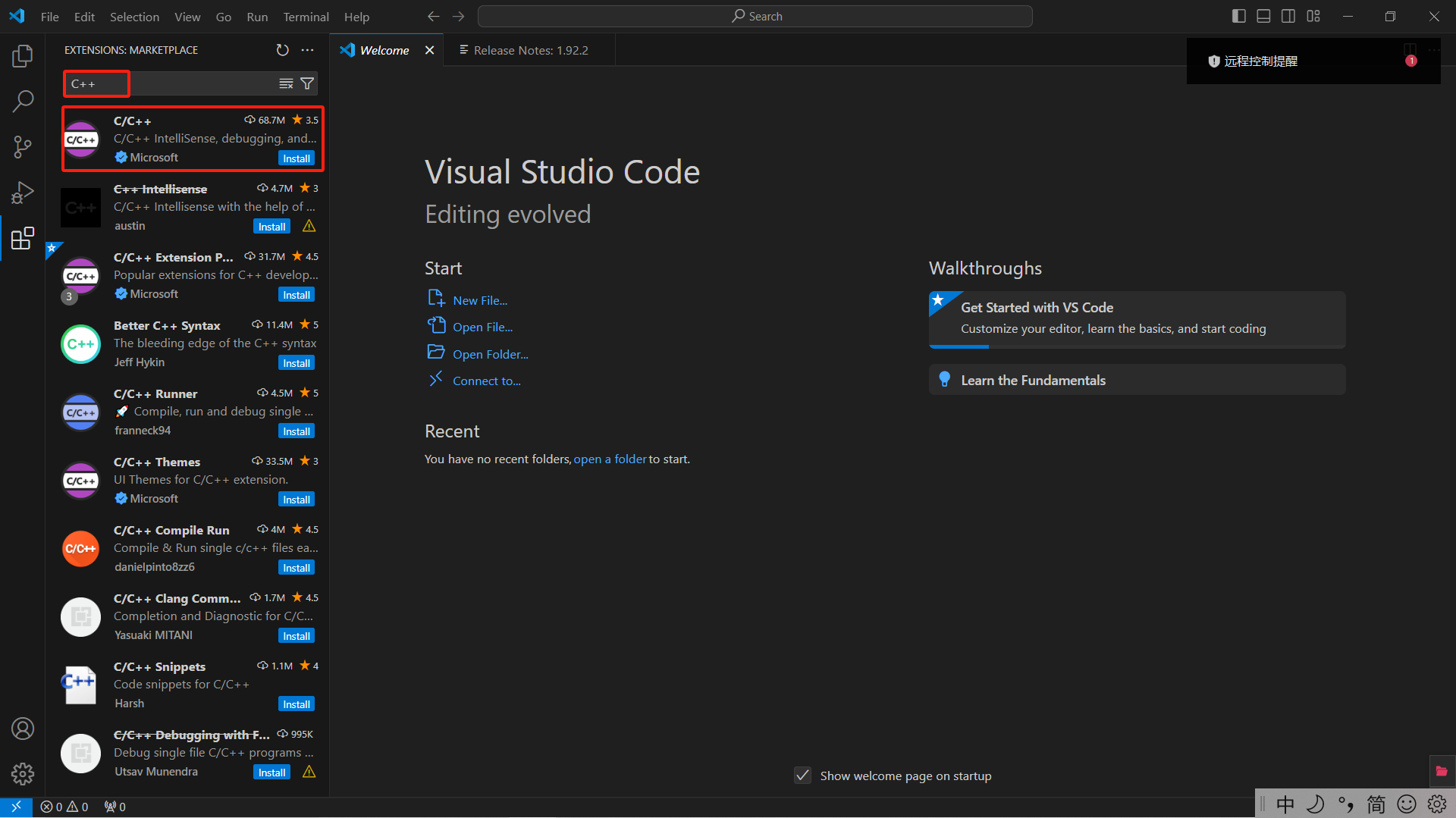This screenshot has width=1456, height=818.
Task: Open remote window indicator in status bar
Action: [x=16, y=807]
